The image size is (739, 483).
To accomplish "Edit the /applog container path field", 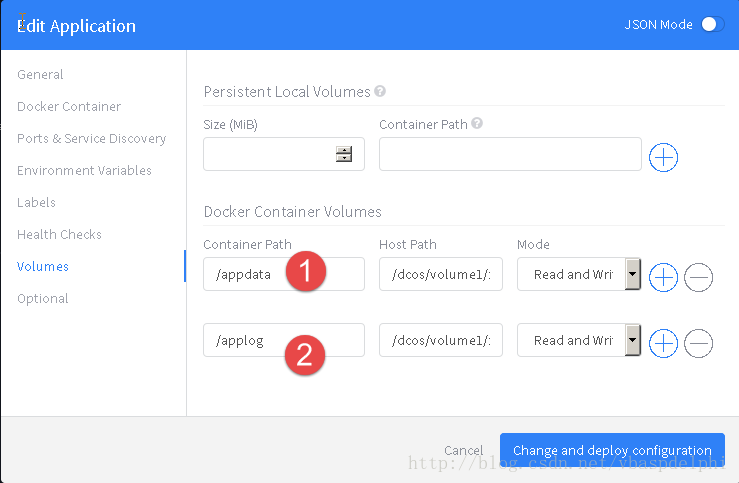I will tap(284, 340).
